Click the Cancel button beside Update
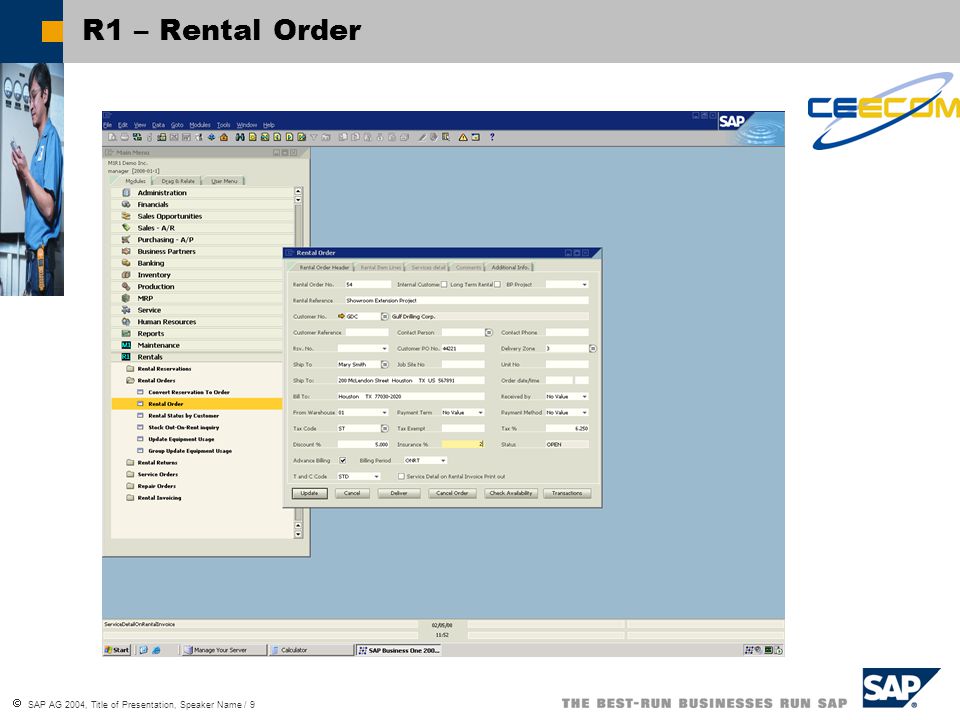Image resolution: width=960 pixels, height=720 pixels. click(x=352, y=493)
